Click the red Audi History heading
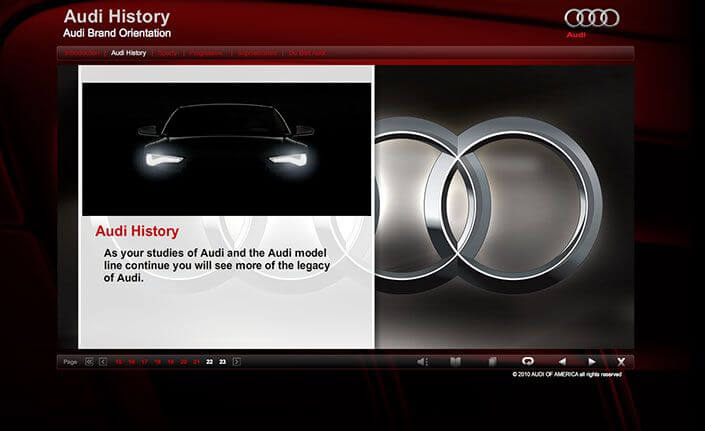This screenshot has height=431, width=705. coord(137,231)
